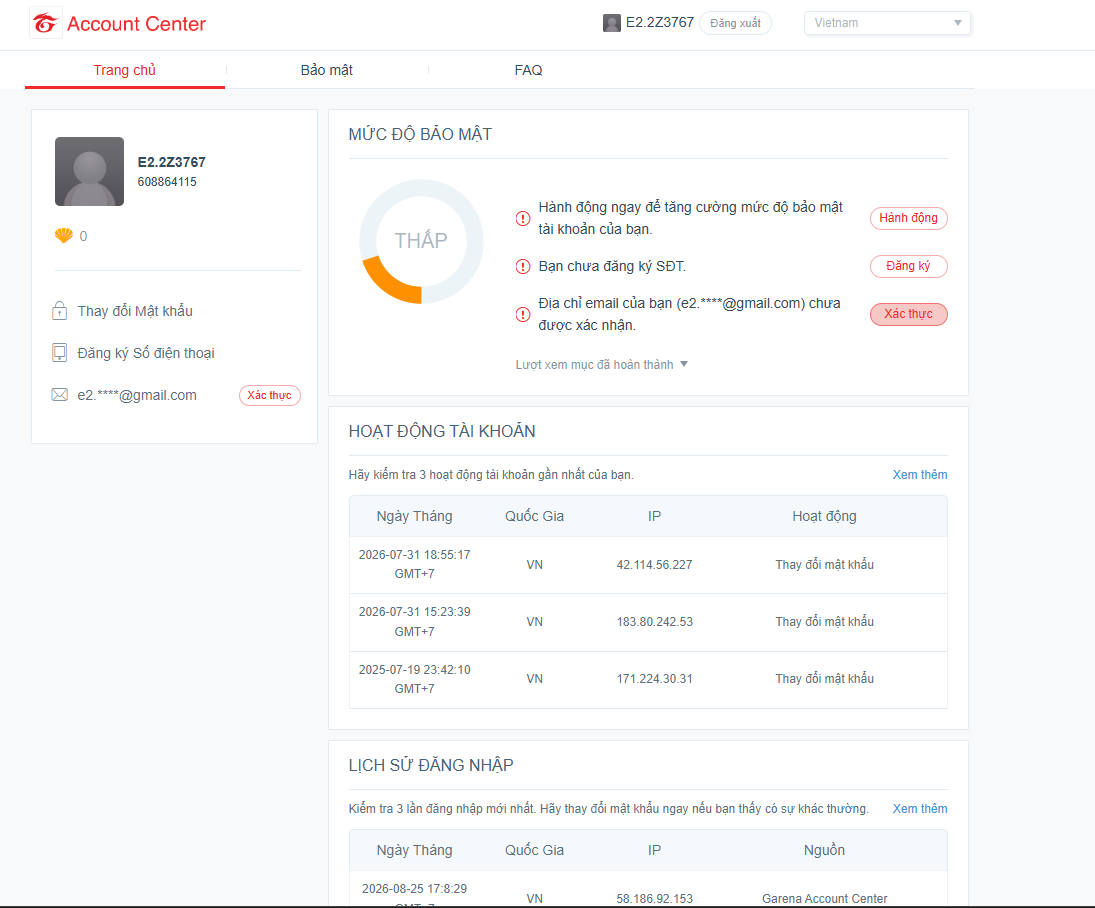Click the MỨC ĐỘ BẢO MẬT heading
The height and width of the screenshot is (908, 1095).
tap(420, 134)
